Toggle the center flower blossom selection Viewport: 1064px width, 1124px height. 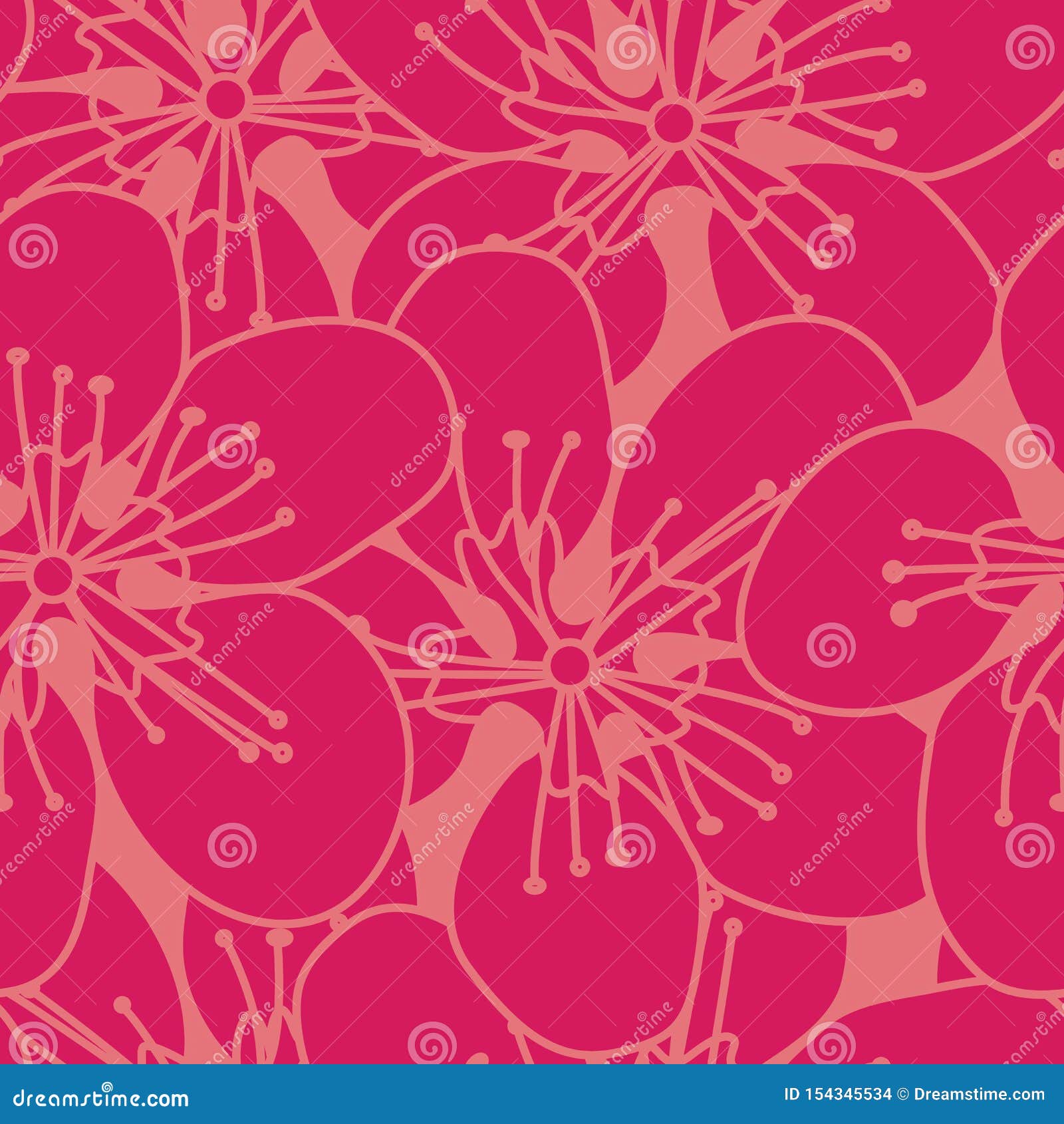click(570, 666)
